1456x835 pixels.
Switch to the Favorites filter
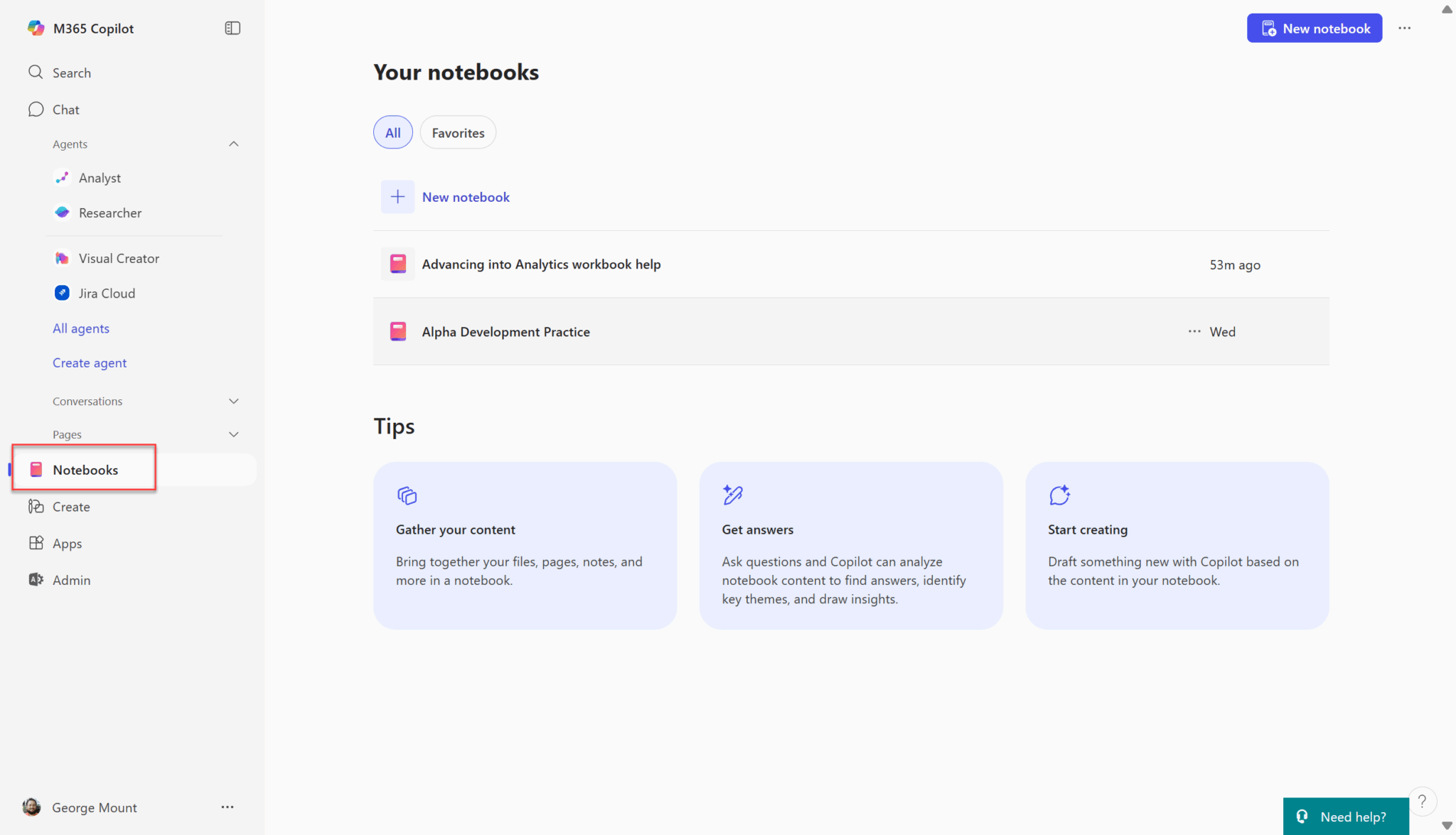click(458, 133)
